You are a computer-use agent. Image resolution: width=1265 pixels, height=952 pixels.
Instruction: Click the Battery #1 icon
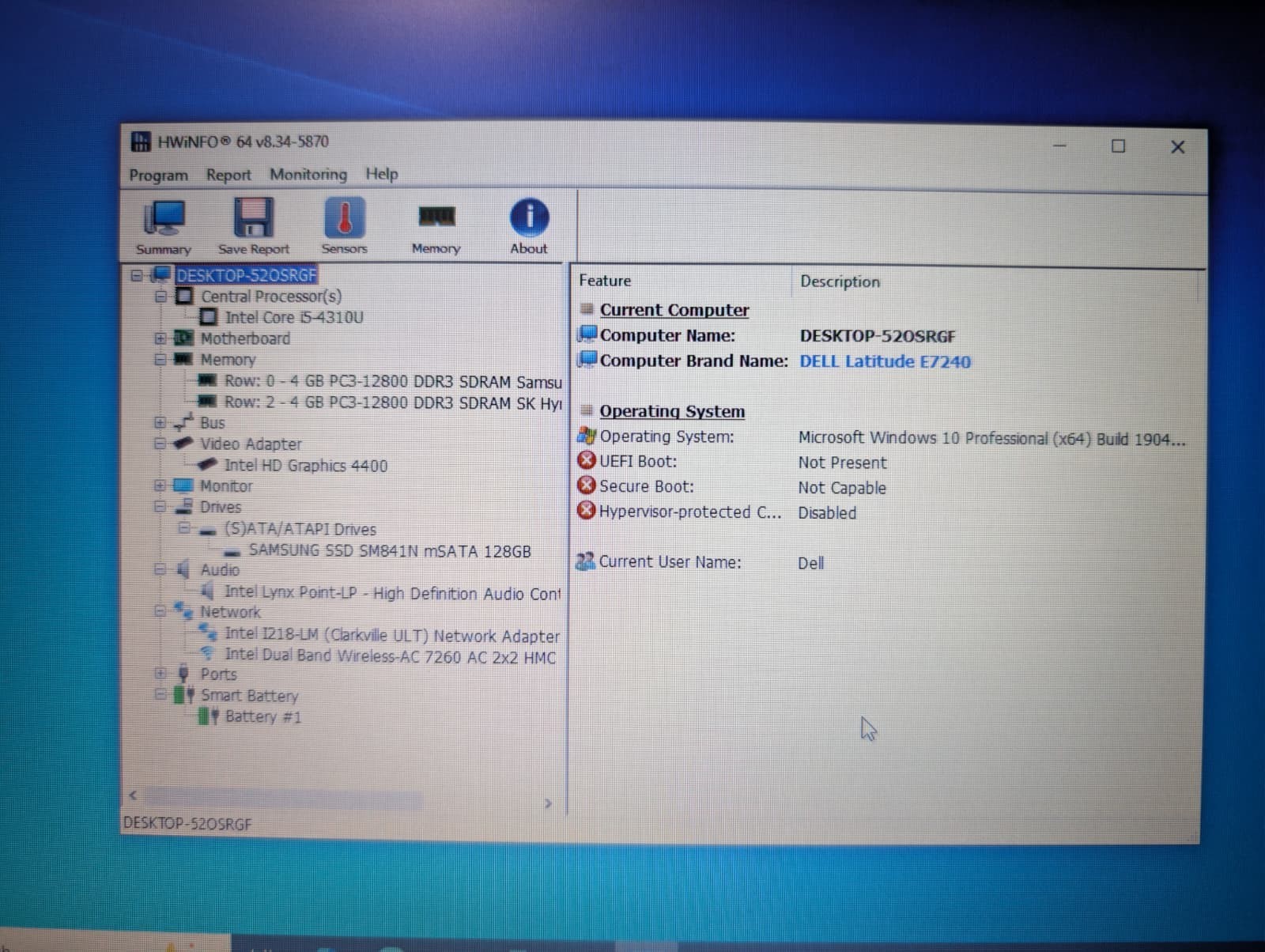(208, 716)
